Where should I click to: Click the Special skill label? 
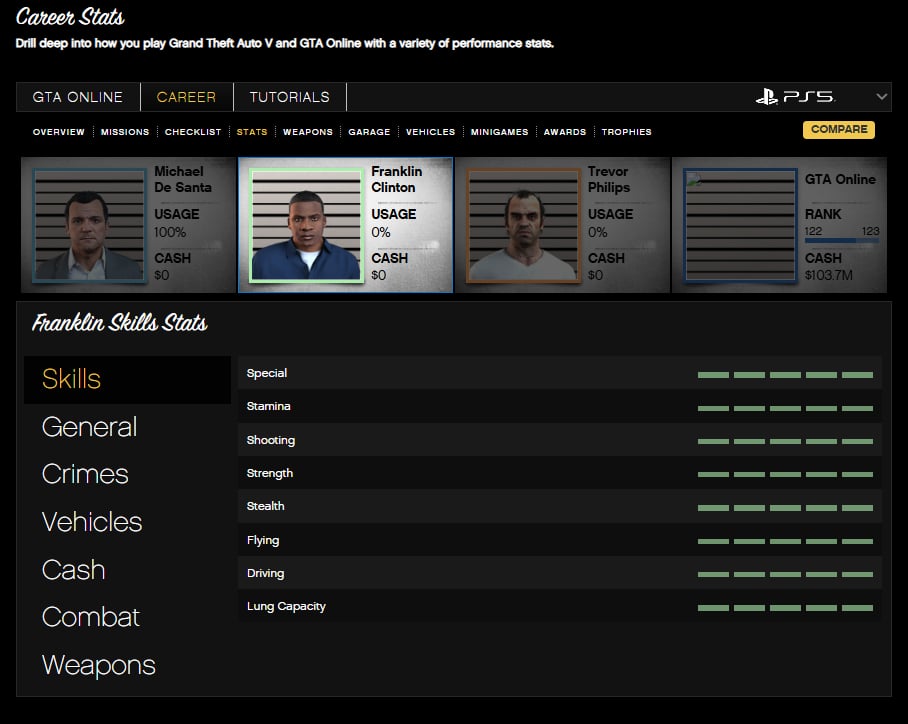coord(266,373)
